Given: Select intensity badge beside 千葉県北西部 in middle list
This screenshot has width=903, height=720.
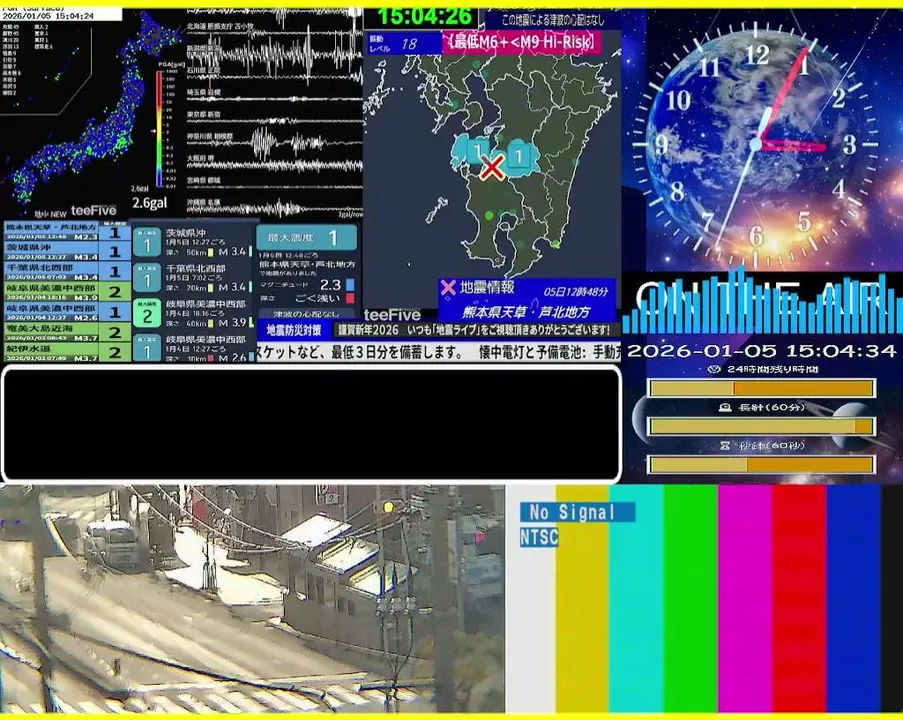Looking at the screenshot, I should click(147, 278).
